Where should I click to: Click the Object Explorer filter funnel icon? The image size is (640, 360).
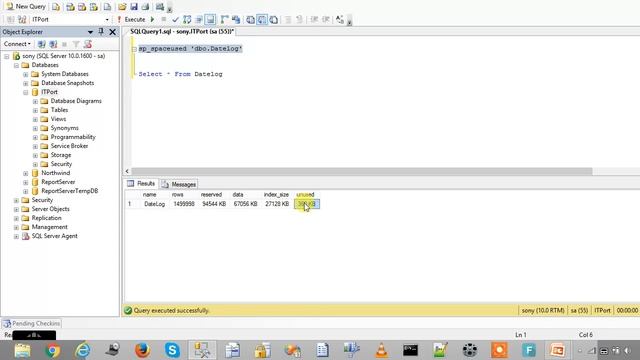(76, 44)
